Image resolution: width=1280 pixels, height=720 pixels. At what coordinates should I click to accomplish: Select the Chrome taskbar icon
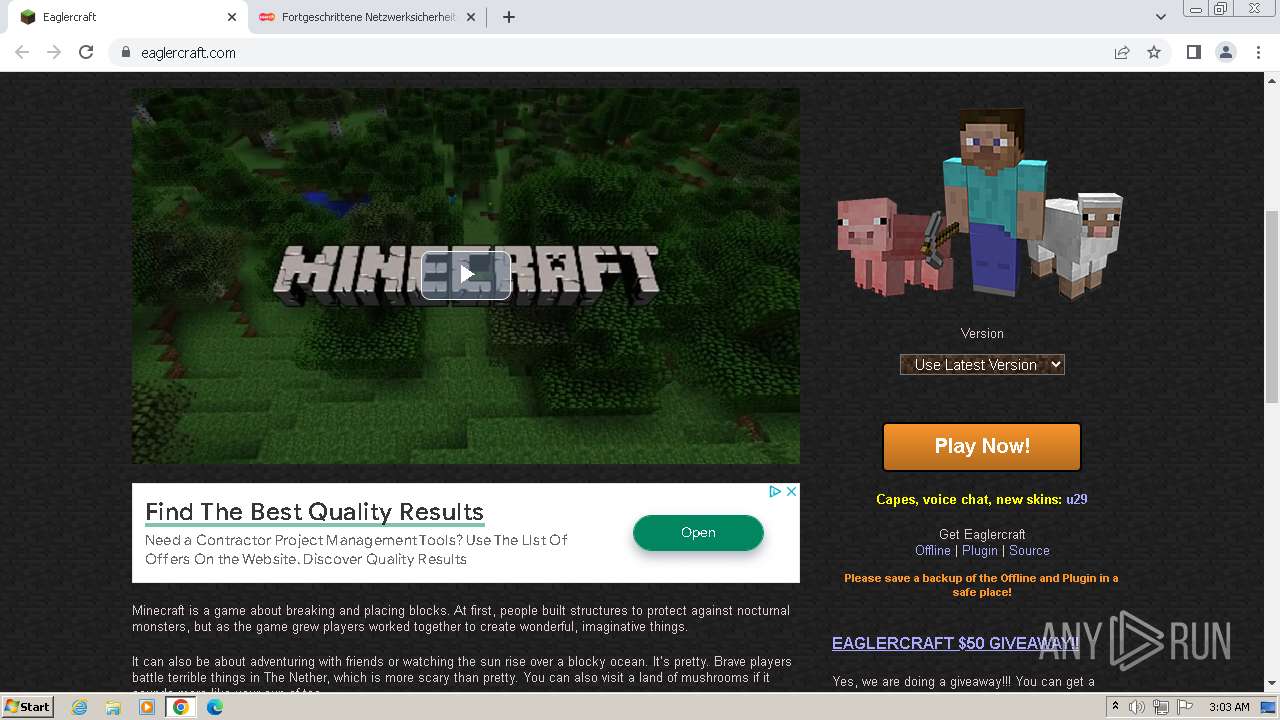point(181,707)
